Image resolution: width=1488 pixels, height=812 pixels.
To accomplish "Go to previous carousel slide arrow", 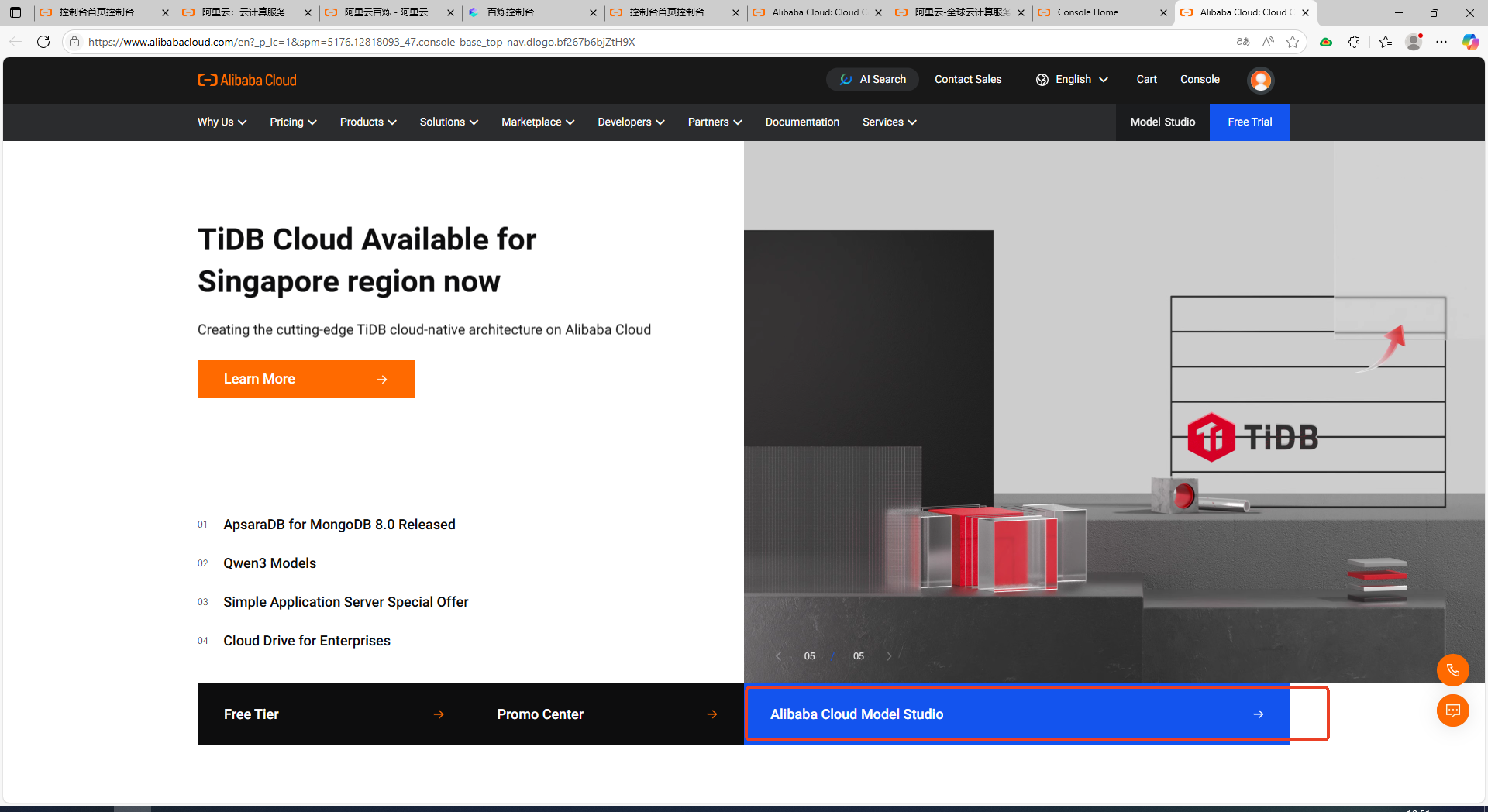I will pos(778,656).
